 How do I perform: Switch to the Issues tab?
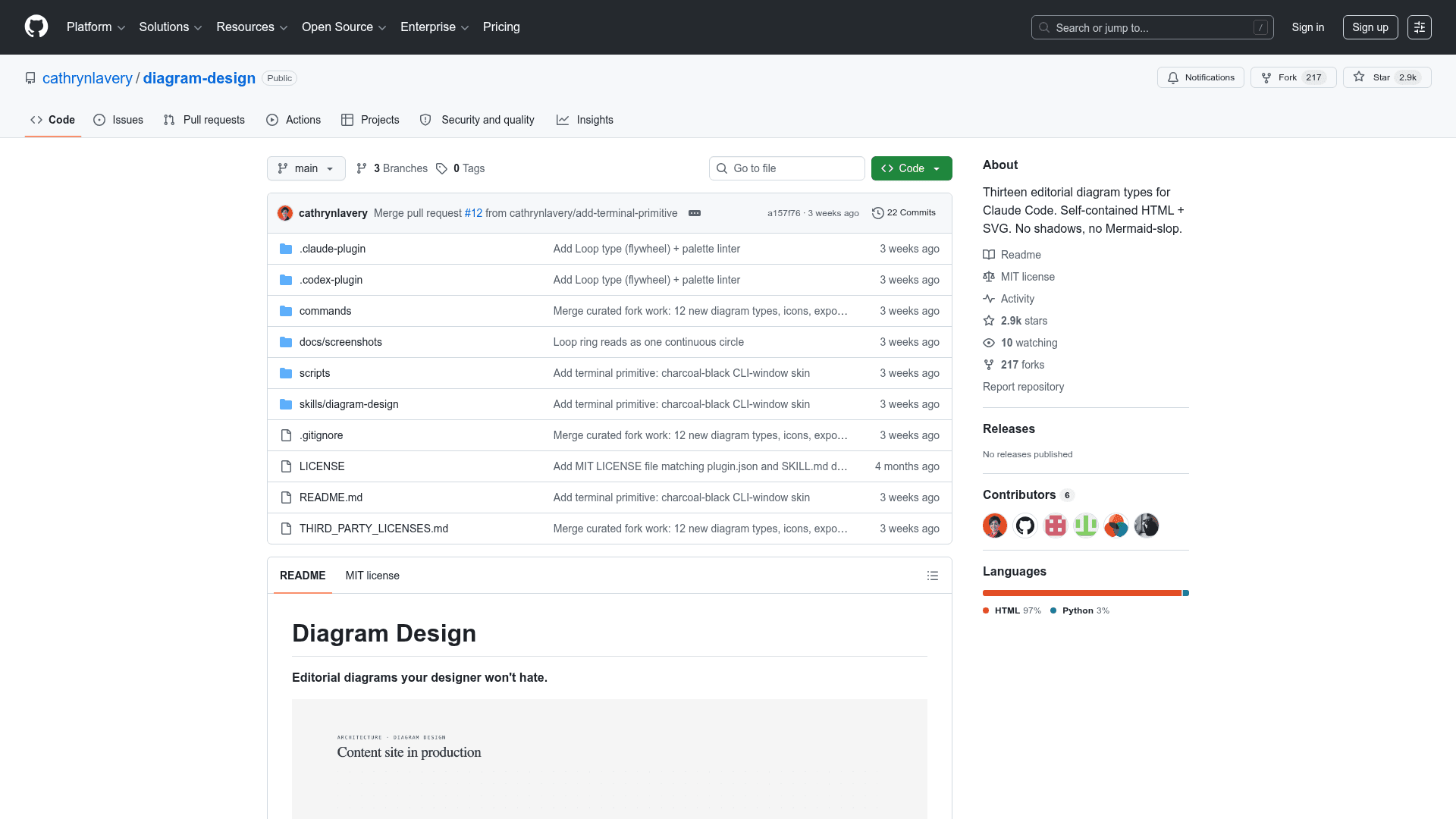(x=118, y=120)
